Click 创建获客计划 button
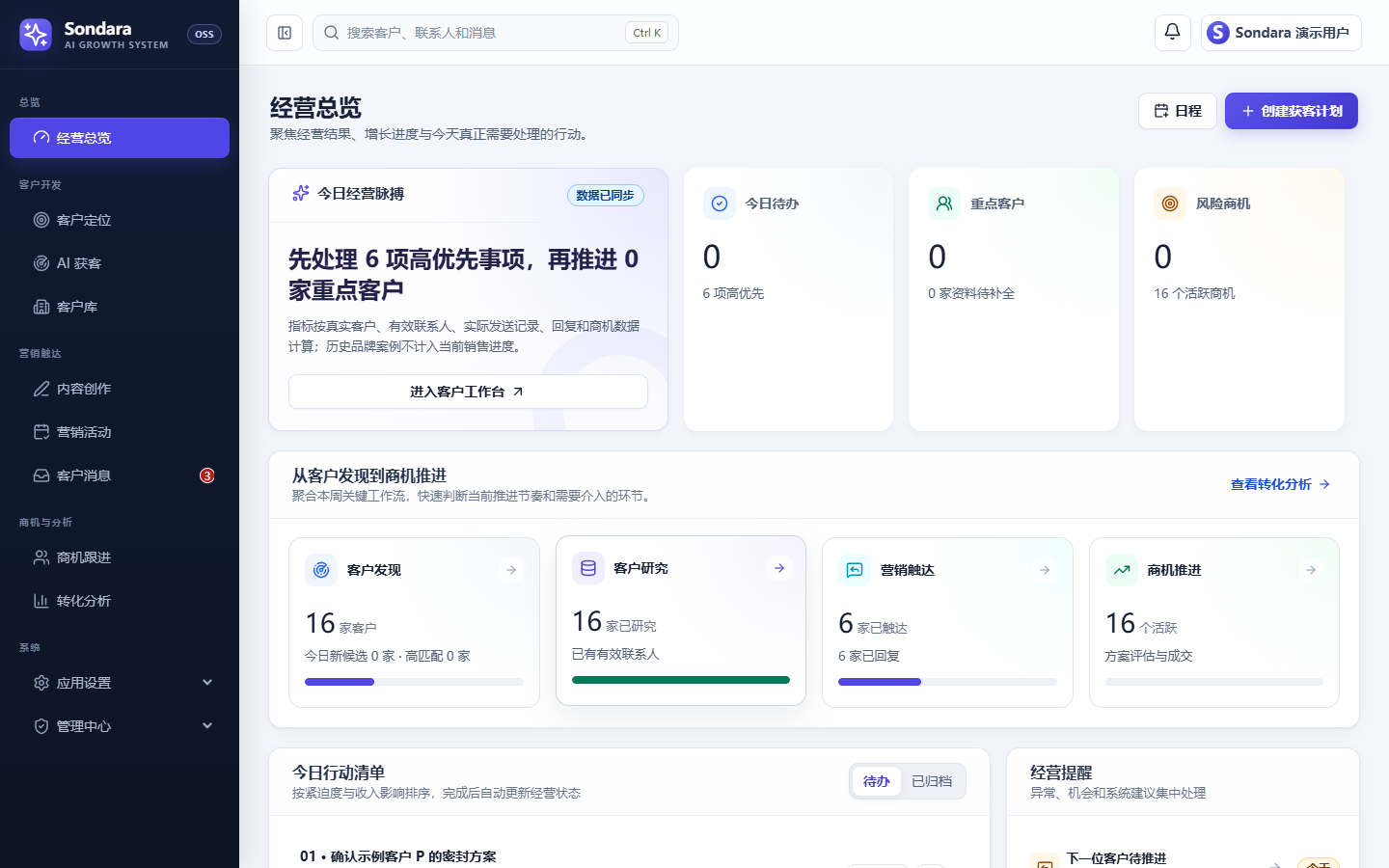The width and height of the screenshot is (1389, 868). pyautogui.click(x=1291, y=111)
